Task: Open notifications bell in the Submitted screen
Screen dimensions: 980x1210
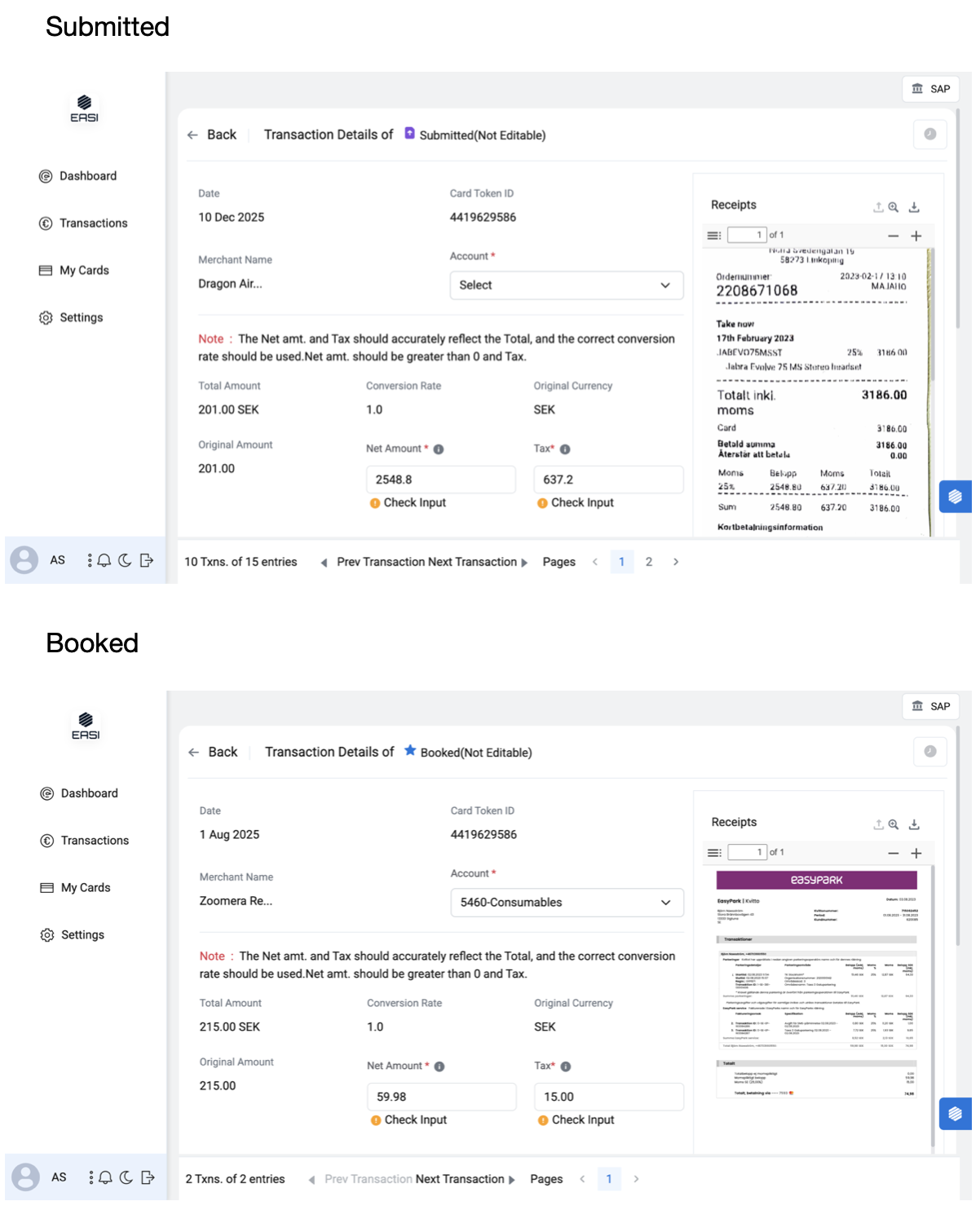Action: (104, 560)
